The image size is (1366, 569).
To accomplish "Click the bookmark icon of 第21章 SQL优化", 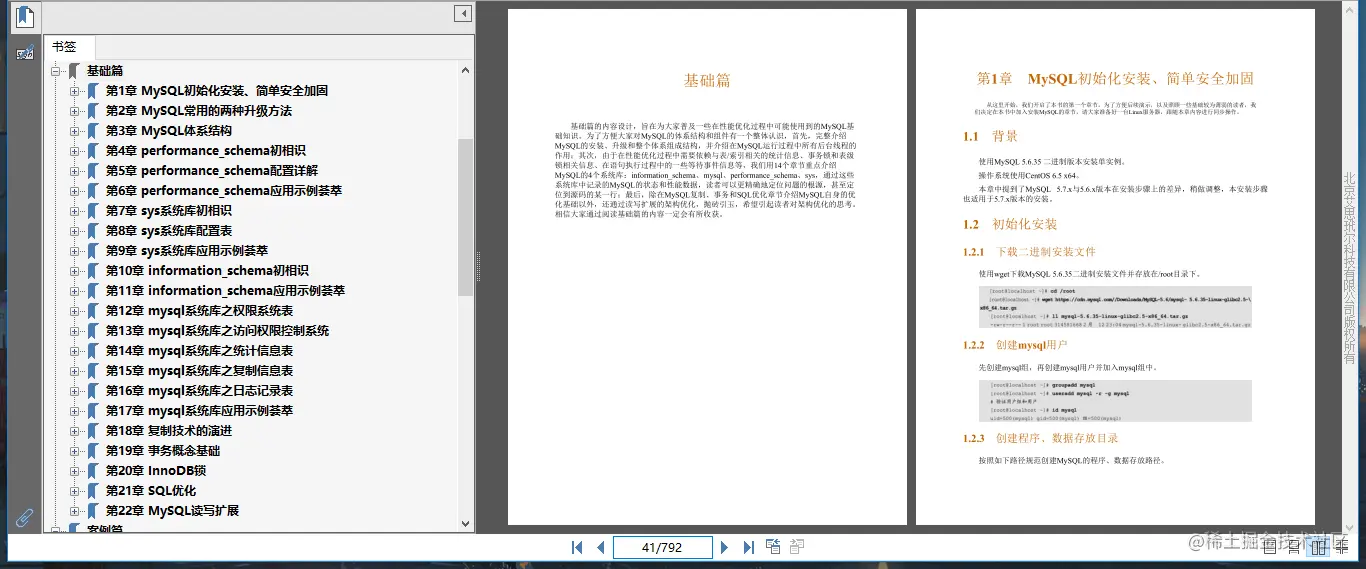I will (93, 491).
